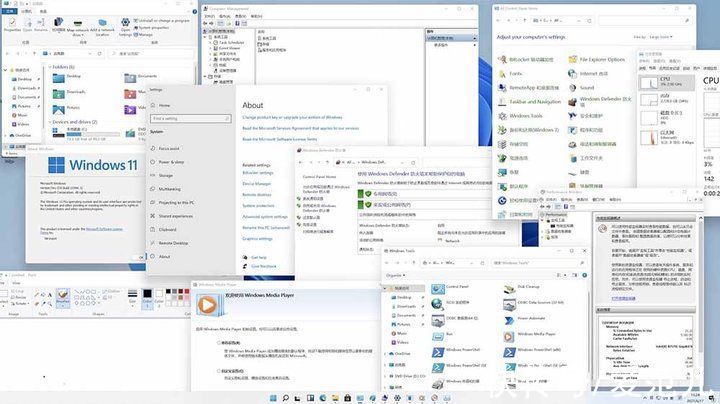Viewport: 720px width, 404px height.
Task: Open the Organize dropdown in Windows Tools
Action: (395, 275)
